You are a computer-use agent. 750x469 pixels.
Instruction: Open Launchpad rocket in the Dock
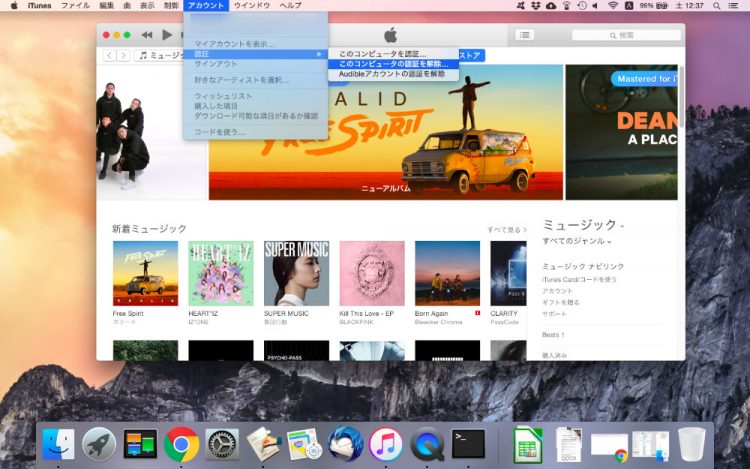point(99,445)
